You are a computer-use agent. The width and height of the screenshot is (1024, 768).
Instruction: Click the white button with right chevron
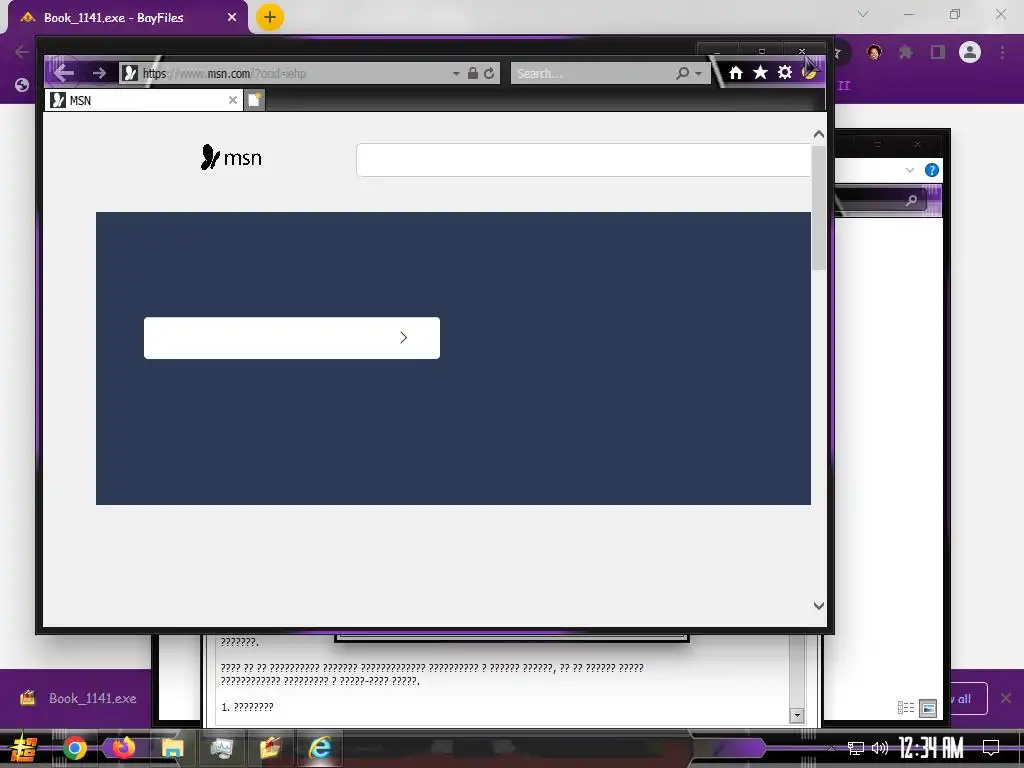point(292,338)
